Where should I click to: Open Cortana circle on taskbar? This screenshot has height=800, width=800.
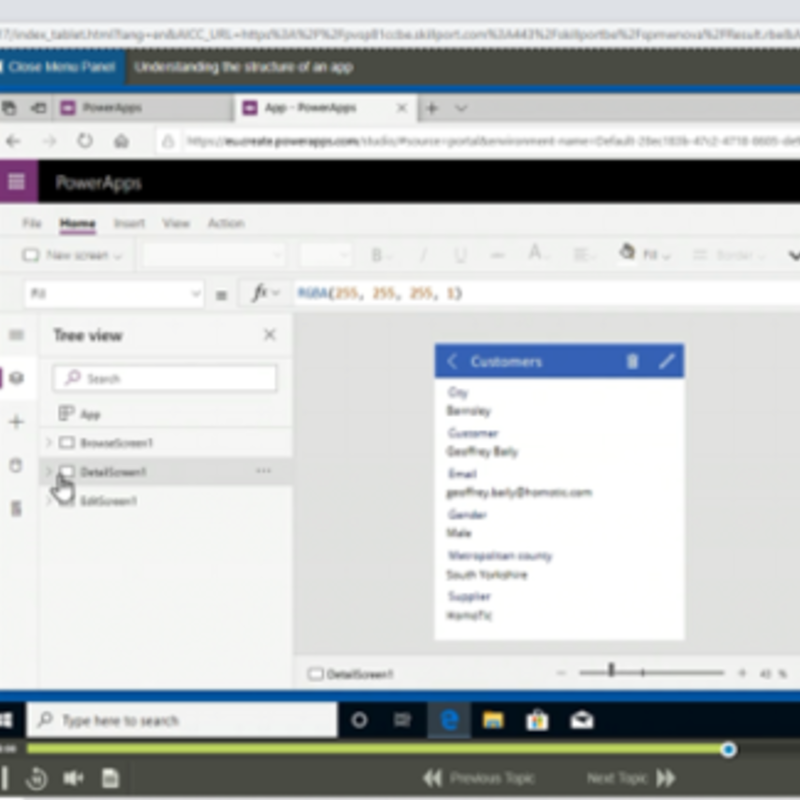click(x=360, y=720)
